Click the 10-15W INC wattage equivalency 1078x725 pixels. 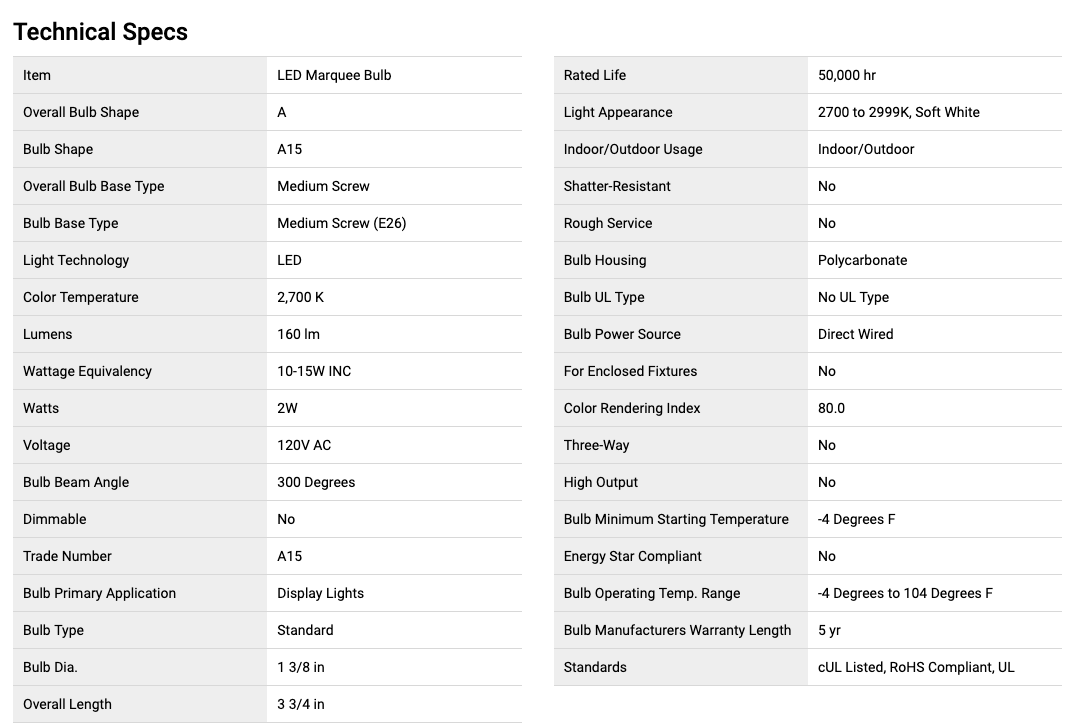click(x=314, y=371)
